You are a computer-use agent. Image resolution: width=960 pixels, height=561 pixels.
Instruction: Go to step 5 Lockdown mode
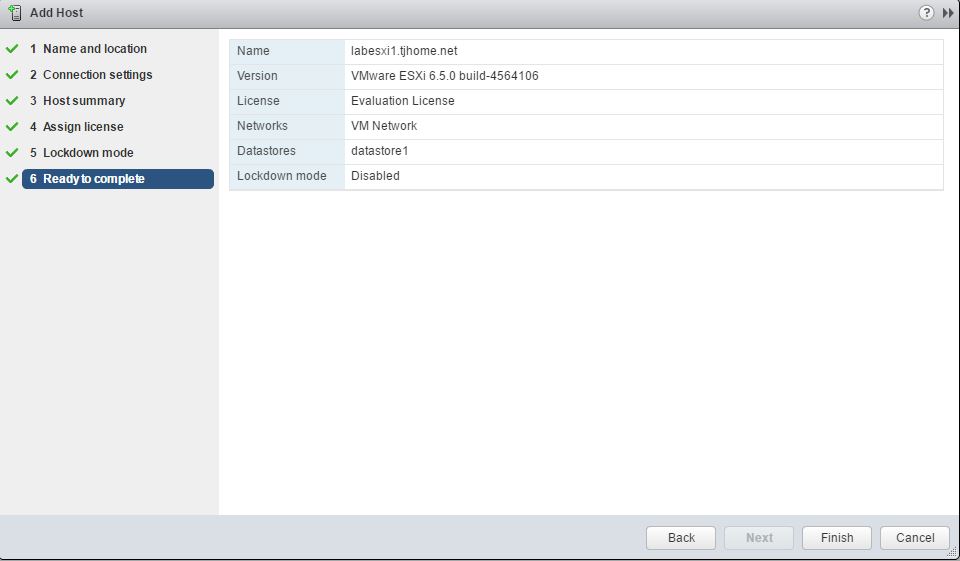[x=81, y=152]
